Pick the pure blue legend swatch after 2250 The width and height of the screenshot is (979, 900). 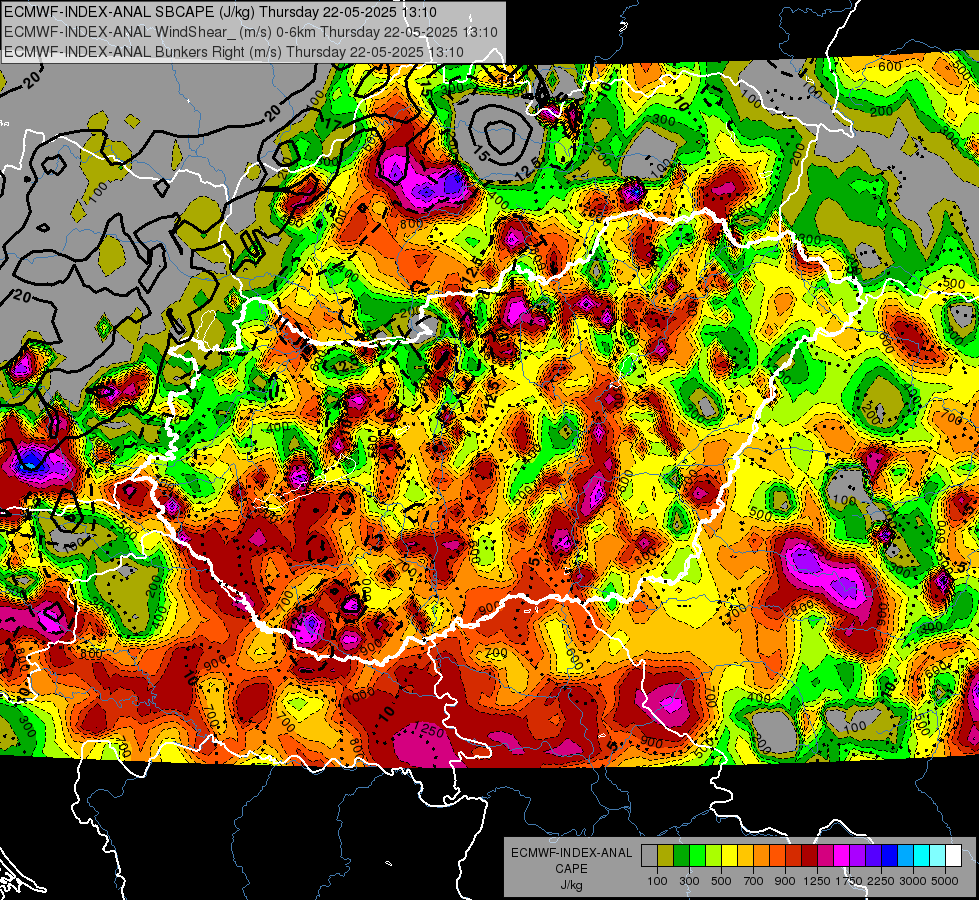[890, 855]
